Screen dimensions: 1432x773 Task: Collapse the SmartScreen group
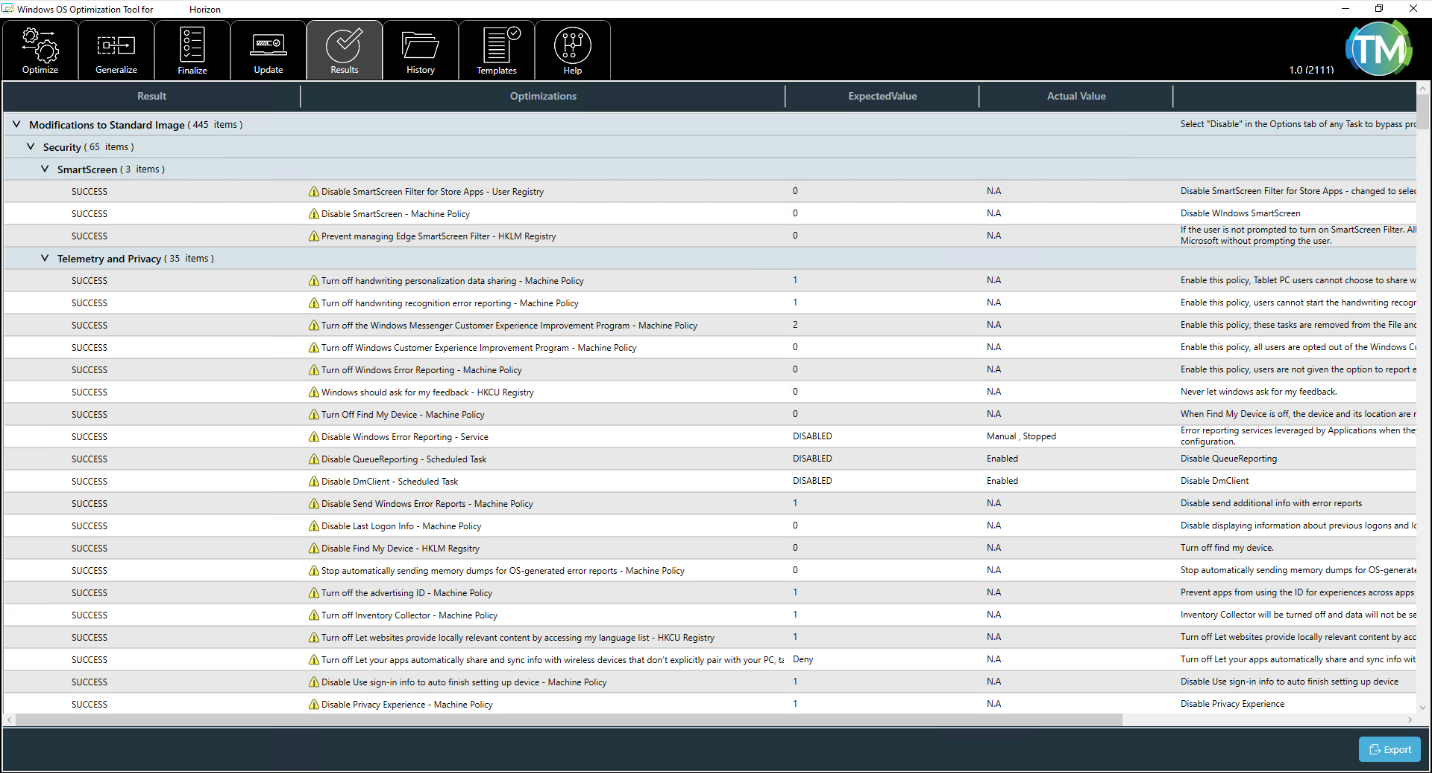[44, 169]
